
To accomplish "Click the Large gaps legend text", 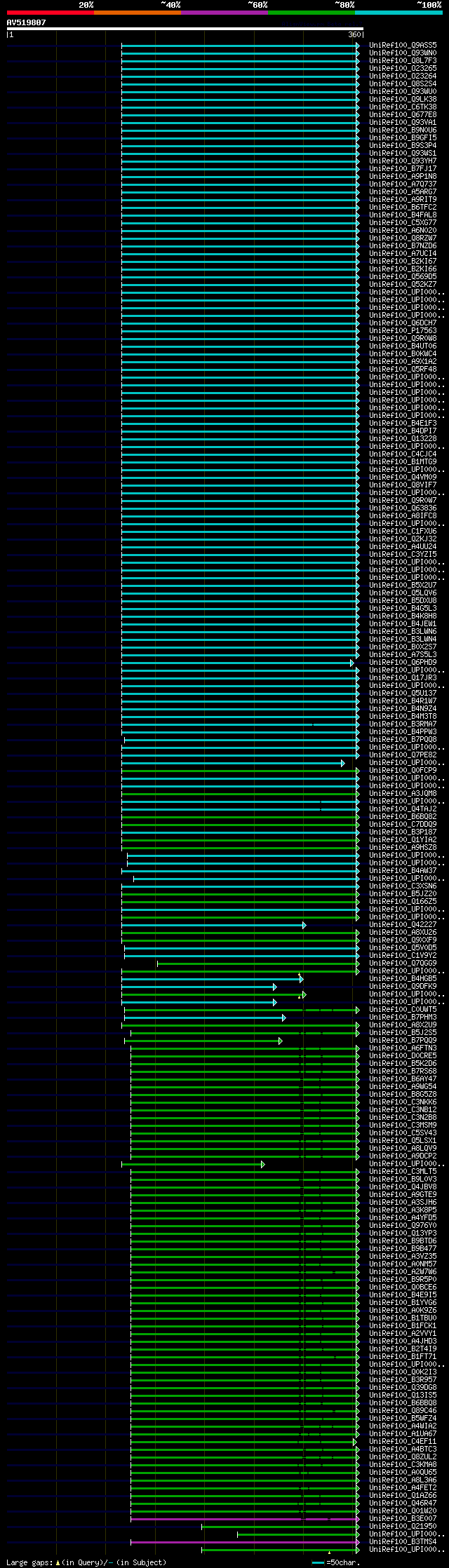I will [x=87, y=1562].
